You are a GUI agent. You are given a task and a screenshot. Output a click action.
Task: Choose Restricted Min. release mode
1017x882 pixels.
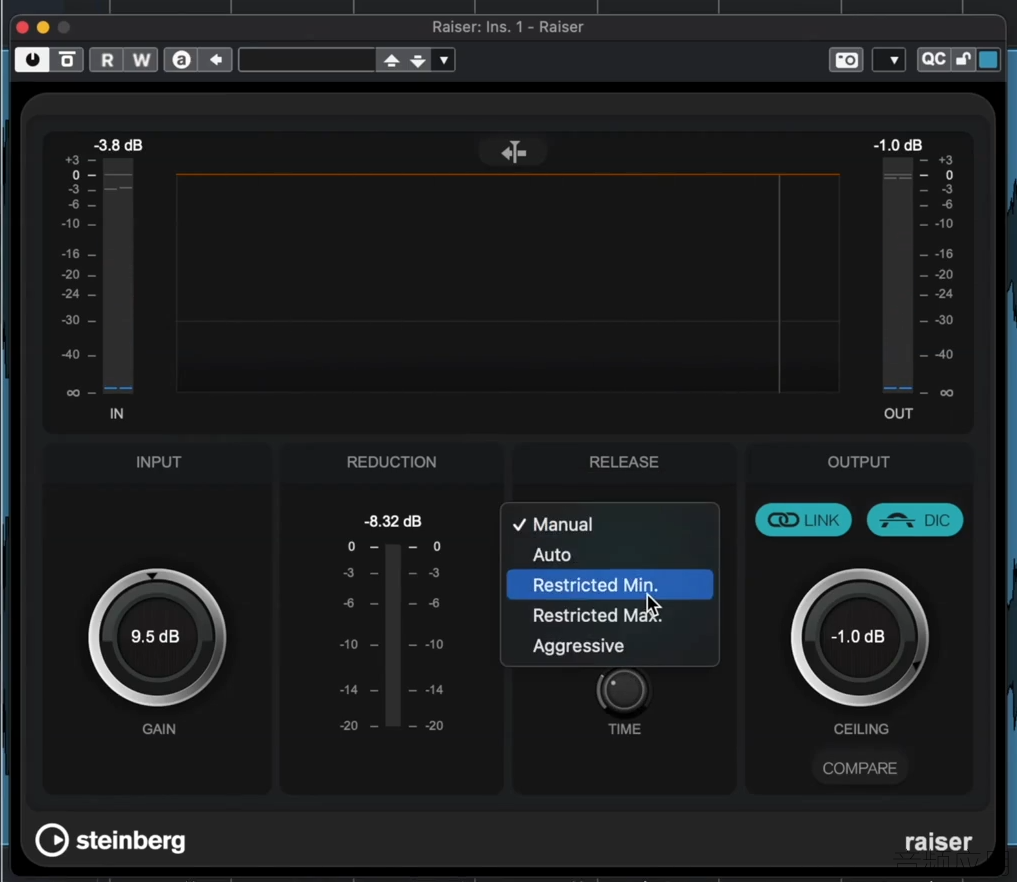coord(610,584)
